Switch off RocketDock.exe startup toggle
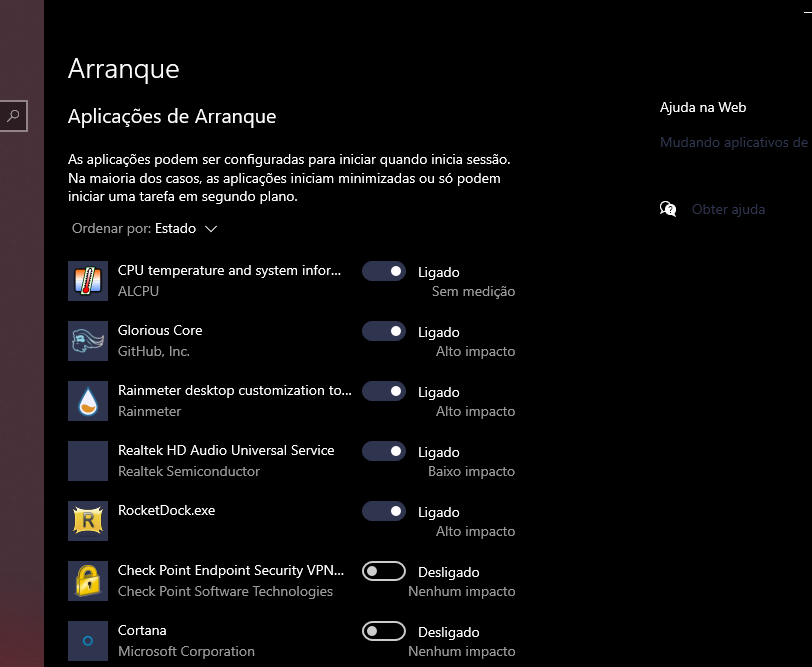 coord(384,511)
